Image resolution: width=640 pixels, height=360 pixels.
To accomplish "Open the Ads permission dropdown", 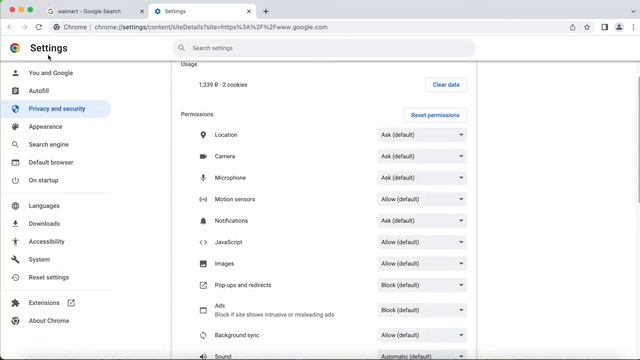I will point(422,310).
